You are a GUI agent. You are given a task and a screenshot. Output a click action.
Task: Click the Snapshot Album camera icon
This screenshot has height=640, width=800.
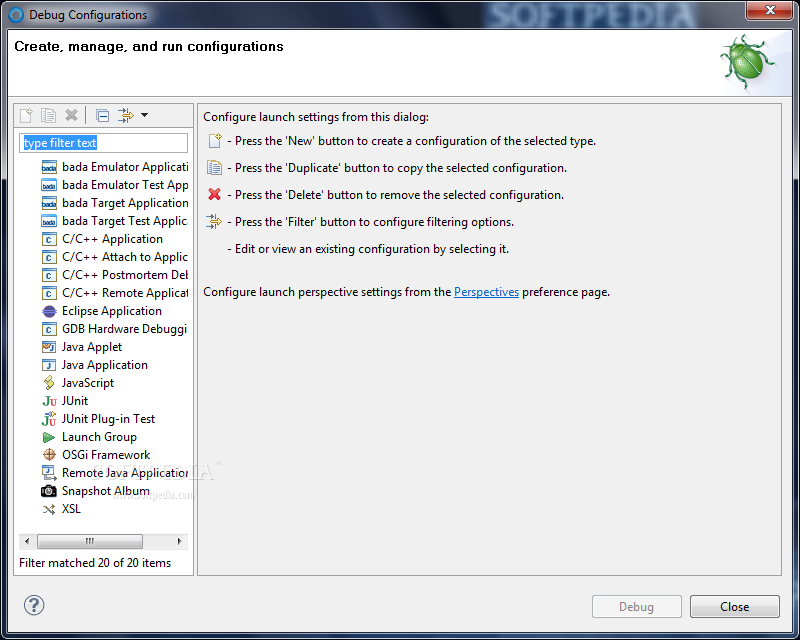(x=49, y=491)
